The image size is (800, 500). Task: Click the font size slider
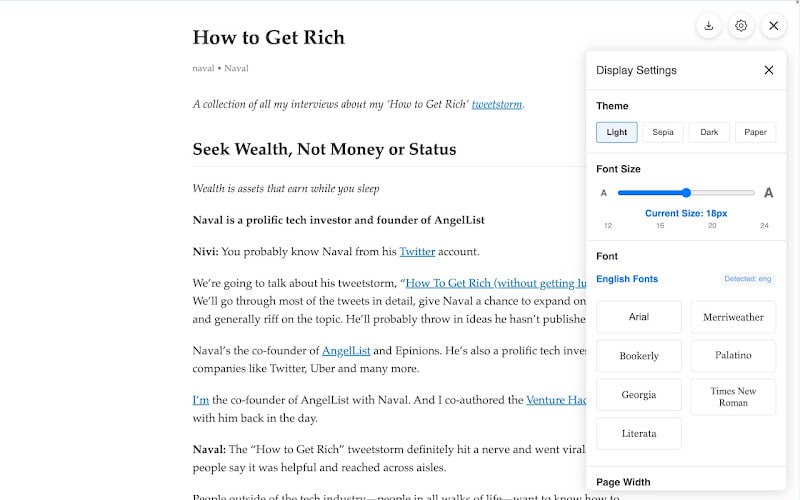686,193
